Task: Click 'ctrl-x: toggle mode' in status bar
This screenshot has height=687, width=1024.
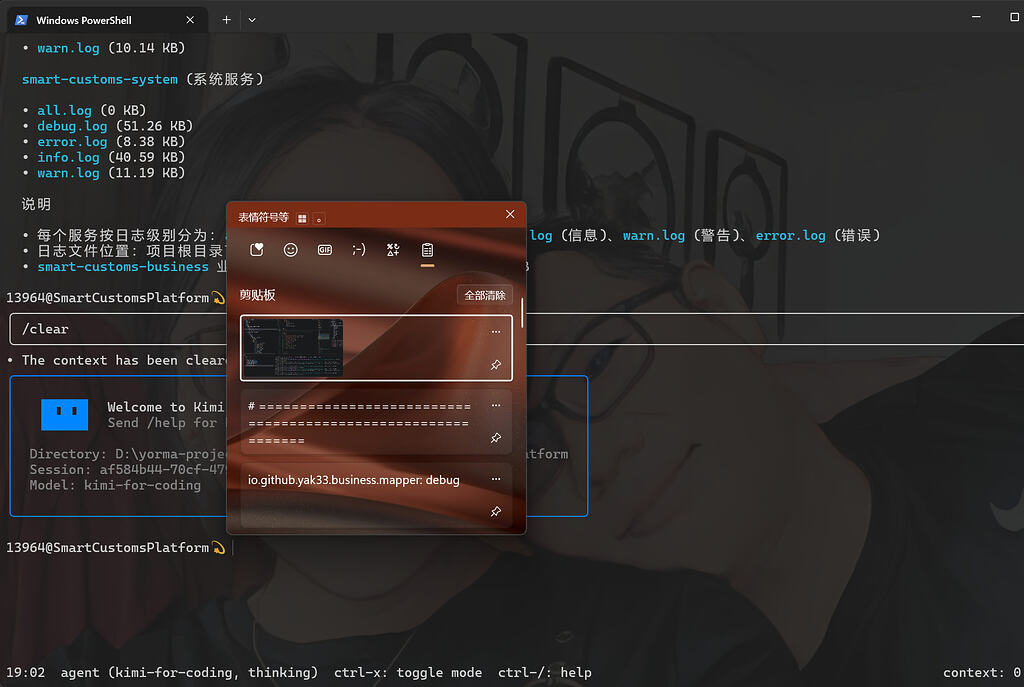Action: pos(408,673)
